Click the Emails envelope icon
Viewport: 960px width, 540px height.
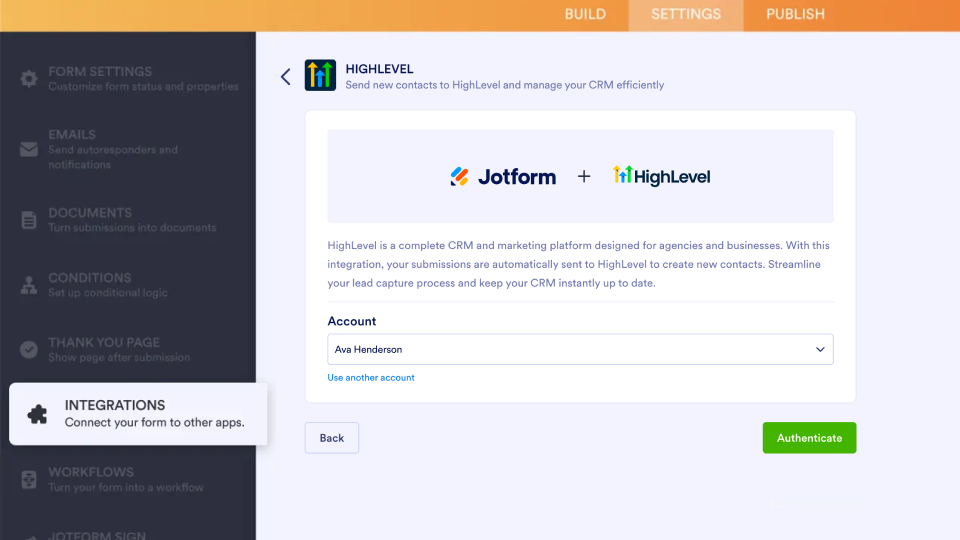29,149
